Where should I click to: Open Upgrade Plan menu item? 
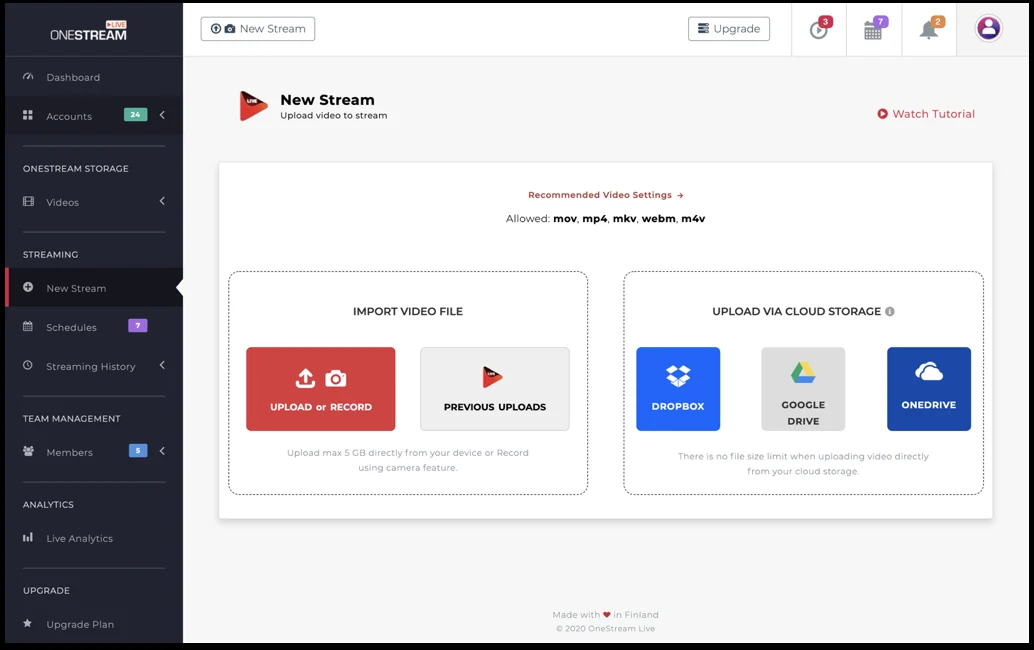94,624
